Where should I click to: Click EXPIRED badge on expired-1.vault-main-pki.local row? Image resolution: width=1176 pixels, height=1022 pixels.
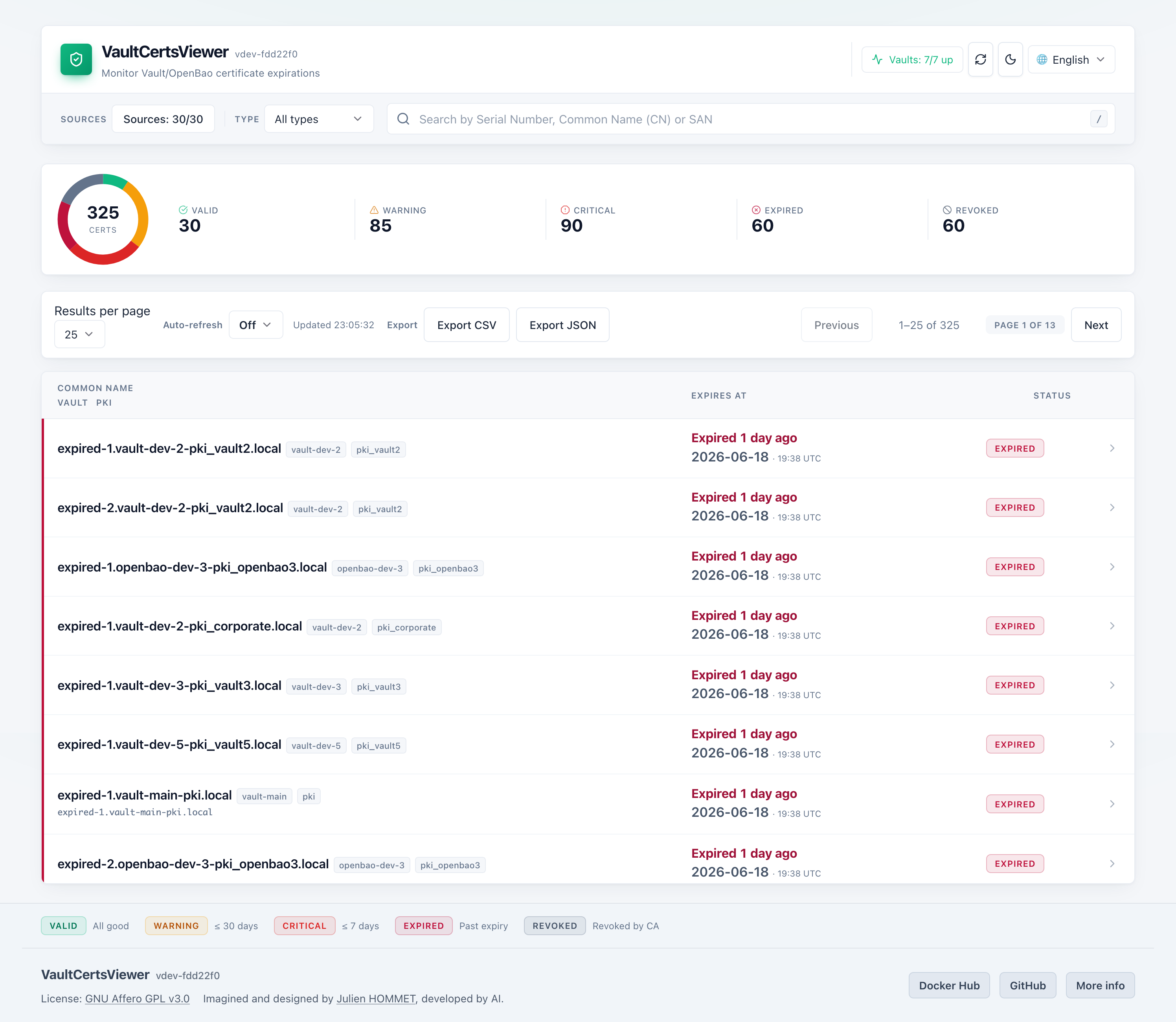pyautogui.click(x=1014, y=804)
